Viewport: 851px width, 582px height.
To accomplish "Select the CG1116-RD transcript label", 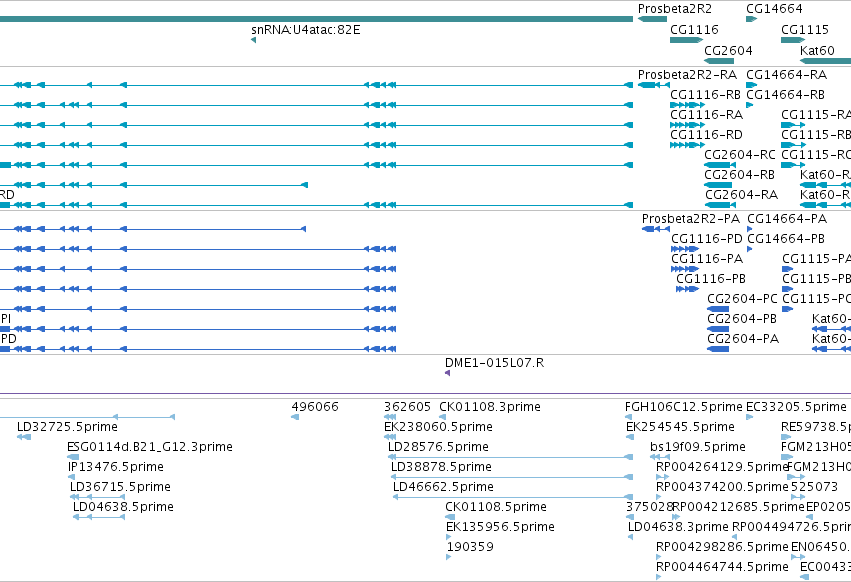I will (x=706, y=135).
